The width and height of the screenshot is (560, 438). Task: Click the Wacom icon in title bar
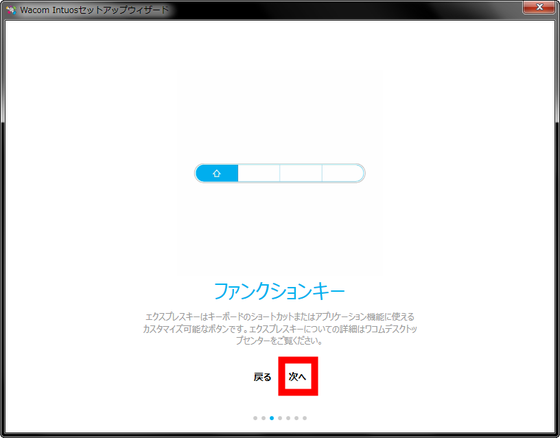point(11,10)
